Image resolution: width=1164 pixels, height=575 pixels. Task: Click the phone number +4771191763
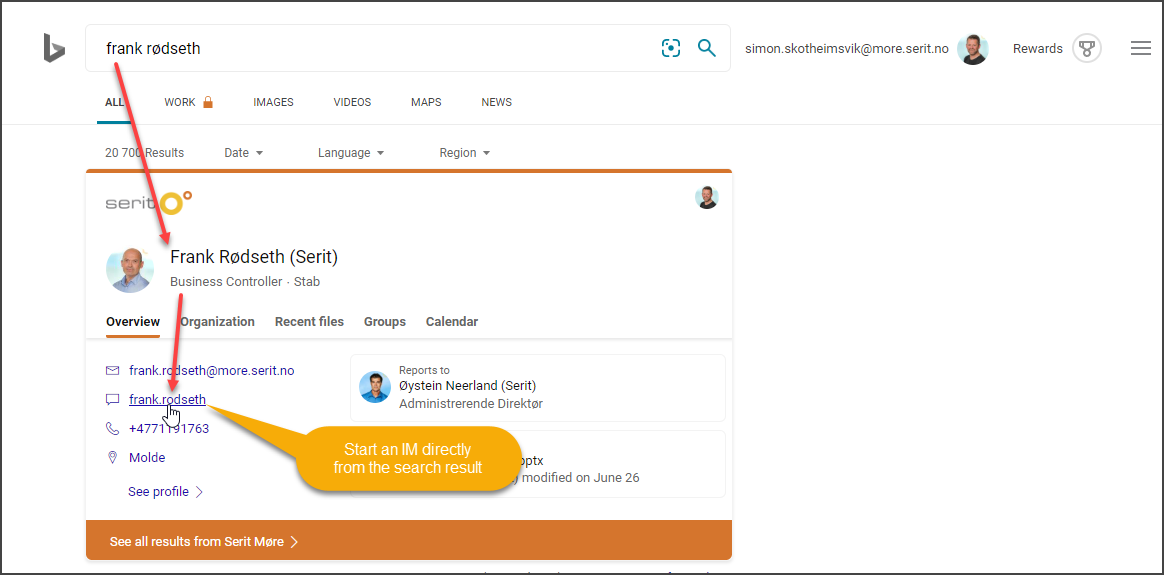169,428
